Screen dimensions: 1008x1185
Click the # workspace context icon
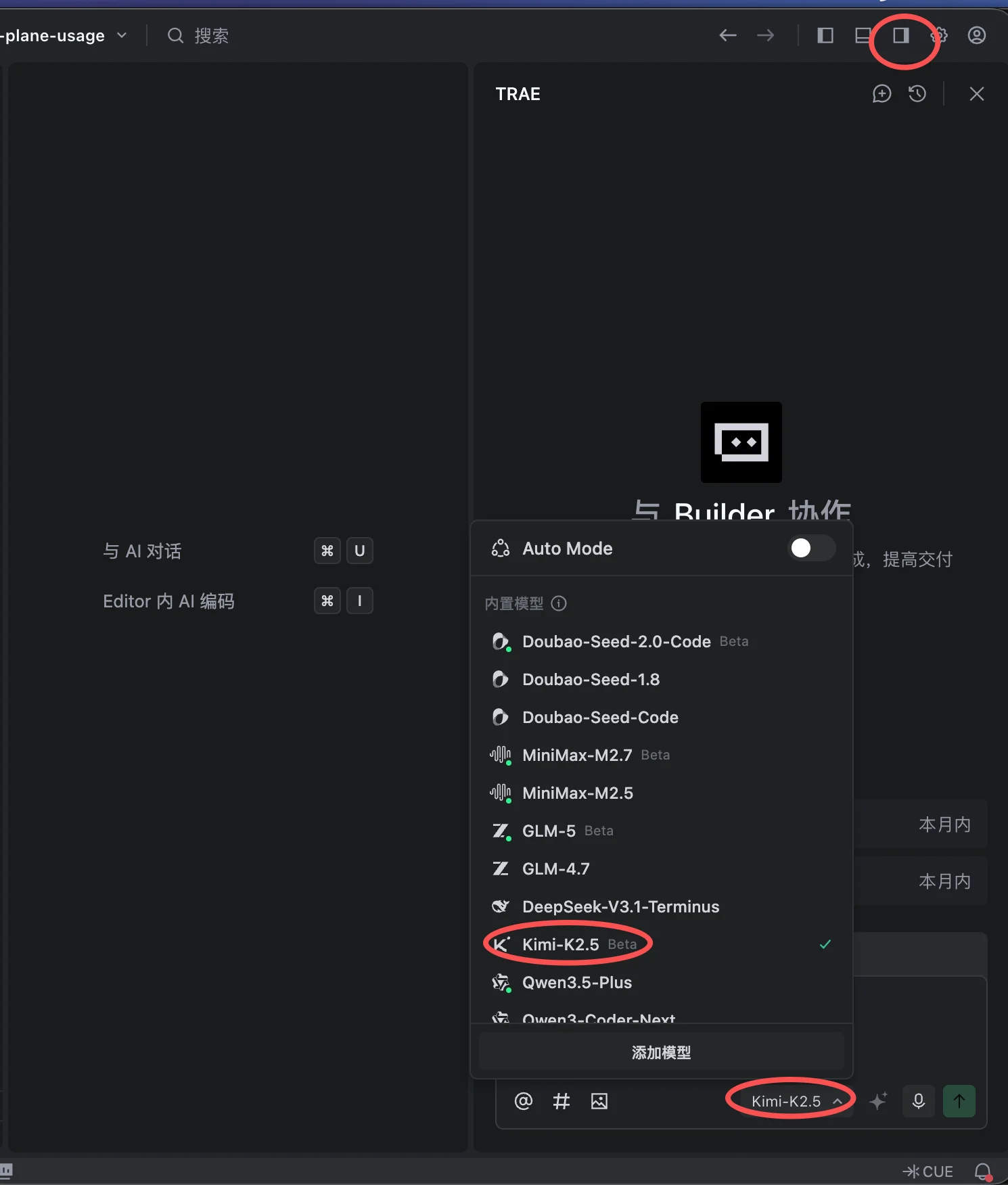(x=562, y=1101)
